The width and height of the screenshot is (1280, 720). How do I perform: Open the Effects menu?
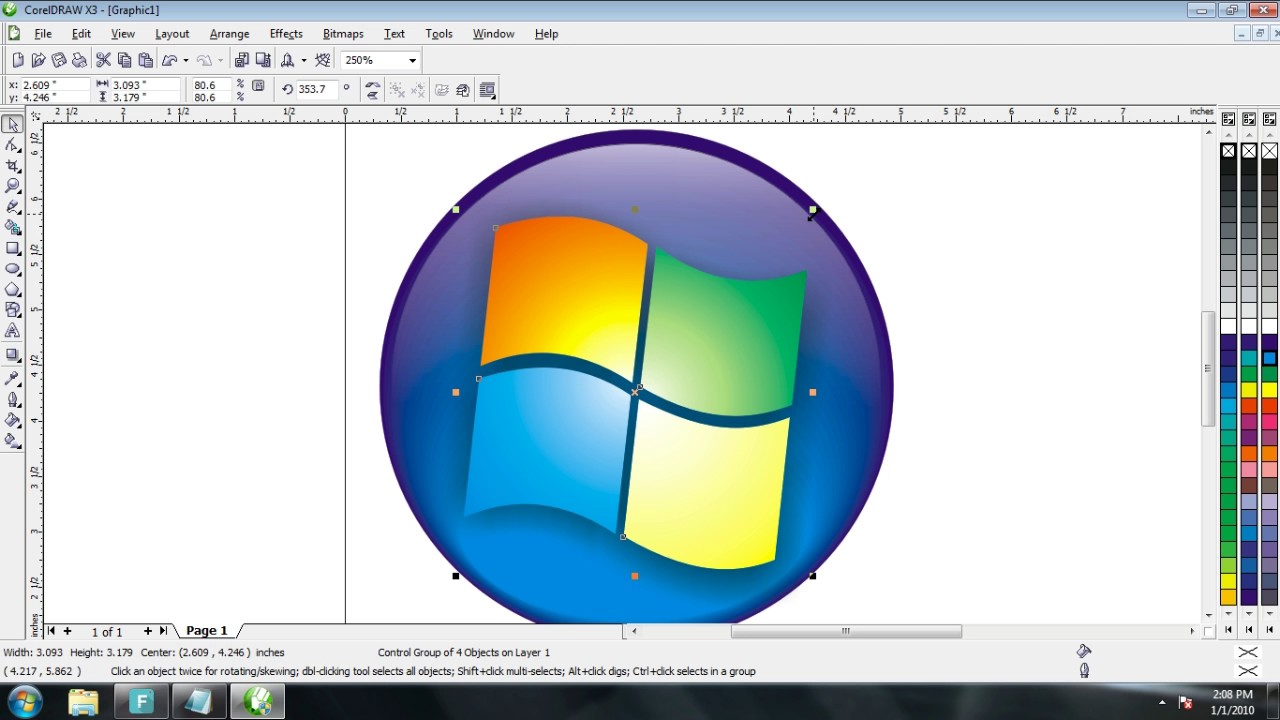coord(286,33)
